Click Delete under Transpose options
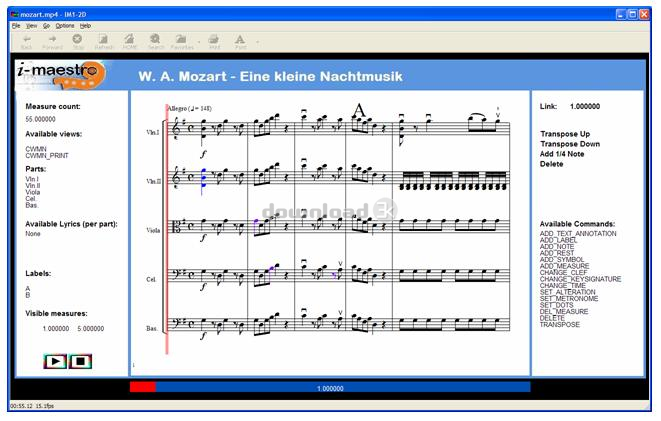This screenshot has width=661, height=421. coord(551,164)
